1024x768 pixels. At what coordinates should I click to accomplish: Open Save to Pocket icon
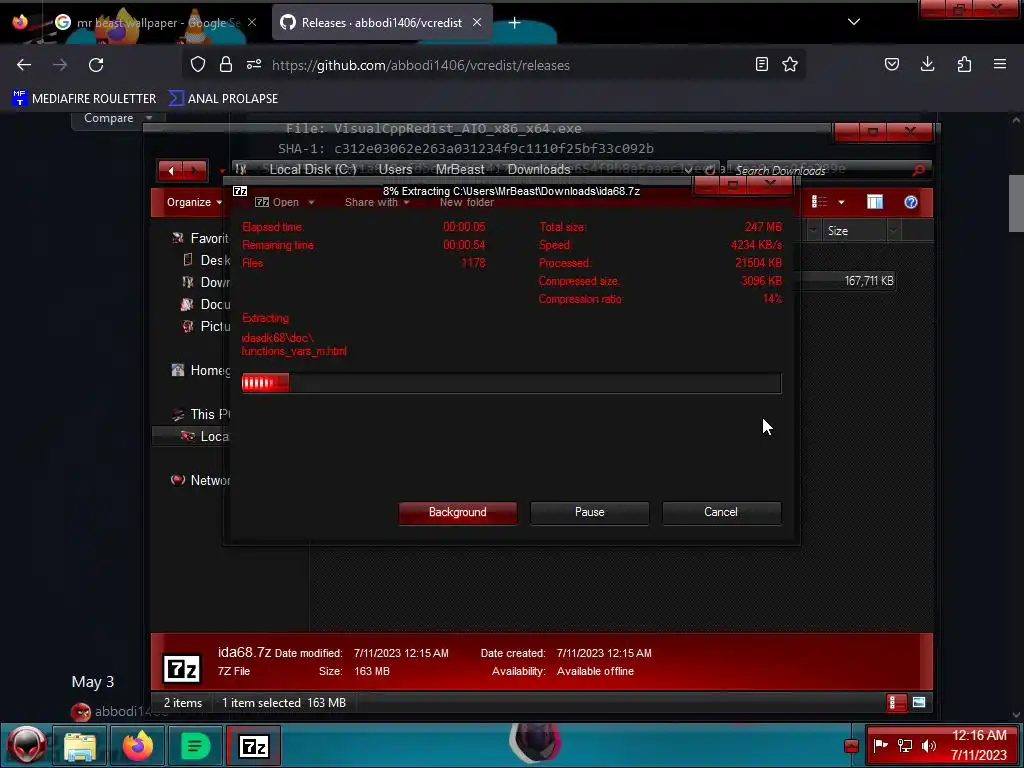click(x=891, y=64)
